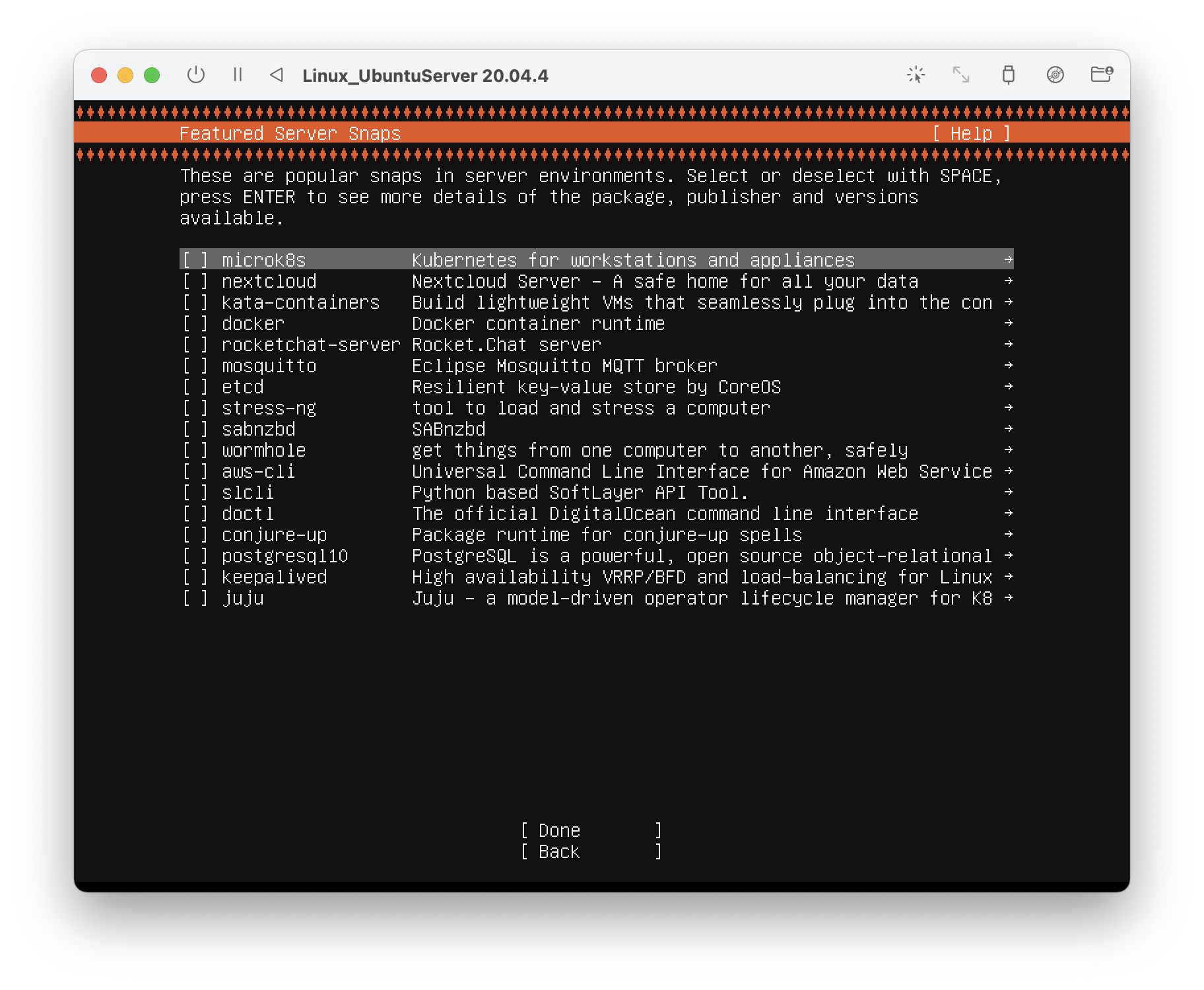The image size is (1204, 990).
Task: Select the 'conjure-up' snap name
Action: point(275,535)
